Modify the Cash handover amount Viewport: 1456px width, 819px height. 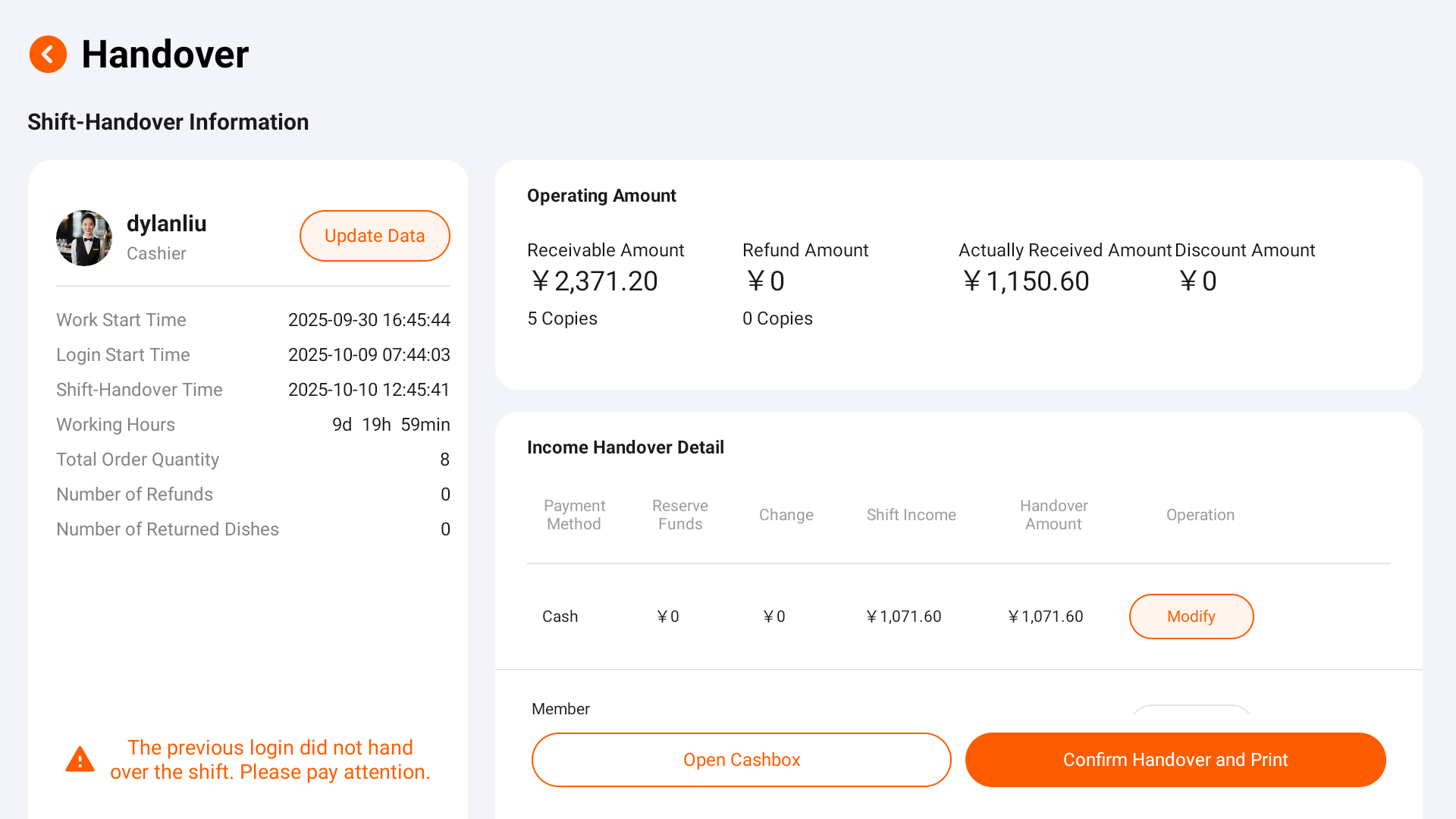(1191, 617)
